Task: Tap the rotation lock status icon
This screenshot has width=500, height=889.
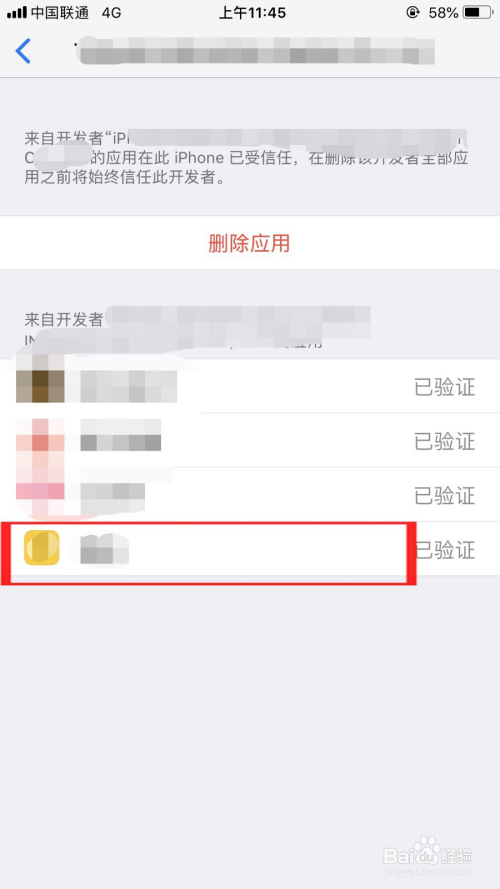Action: 413,12
